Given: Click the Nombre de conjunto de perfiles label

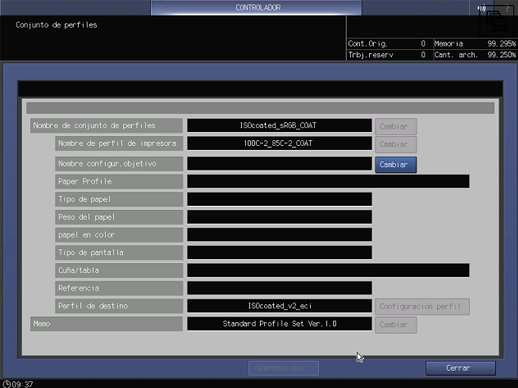Looking at the screenshot, I should [x=106, y=126].
